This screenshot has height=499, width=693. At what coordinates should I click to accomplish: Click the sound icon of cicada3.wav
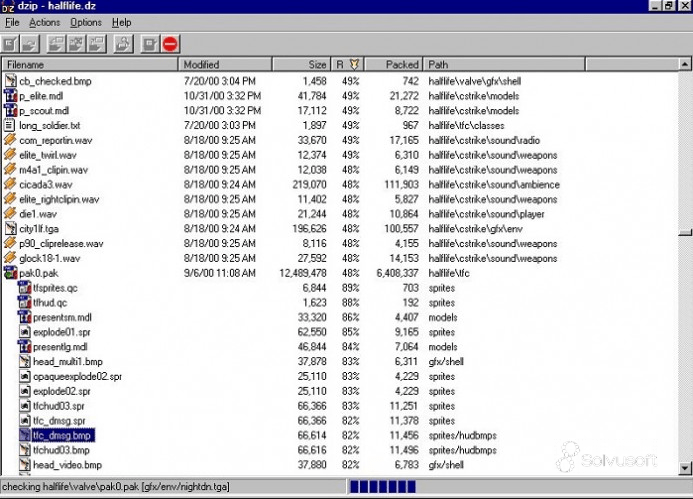point(10,184)
